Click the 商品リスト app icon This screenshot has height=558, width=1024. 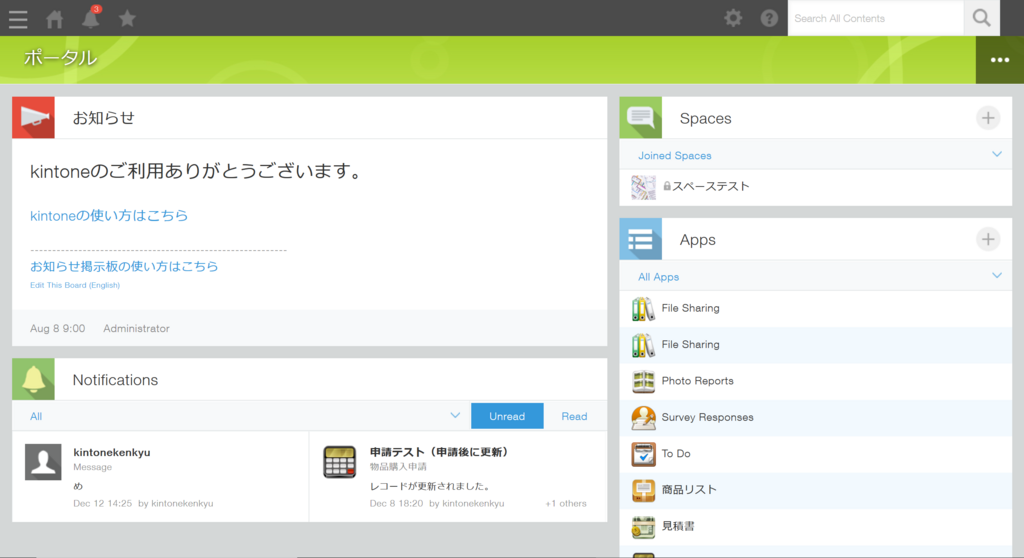pos(643,490)
